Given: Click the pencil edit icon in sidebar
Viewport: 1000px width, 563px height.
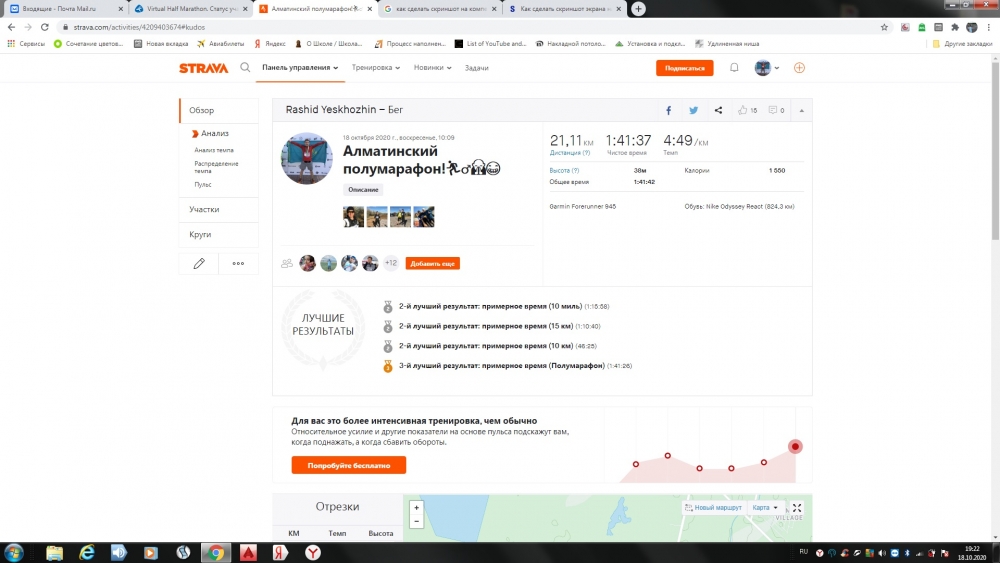Looking at the screenshot, I should point(199,263).
